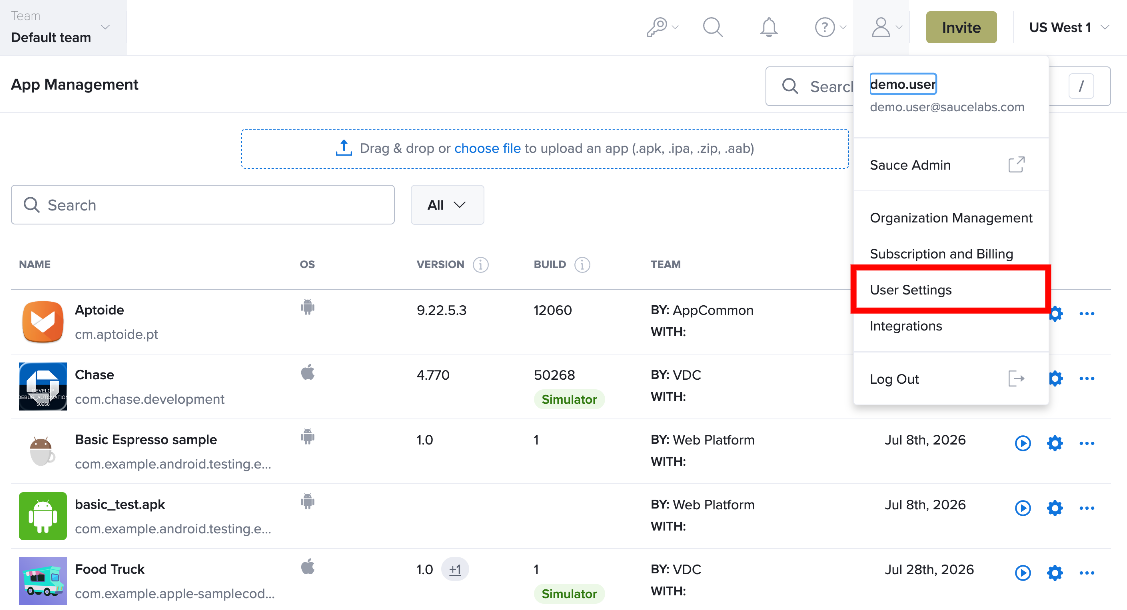The width and height of the screenshot is (1127, 610).
Task: Click the upload arrow icon
Action: coord(344,148)
